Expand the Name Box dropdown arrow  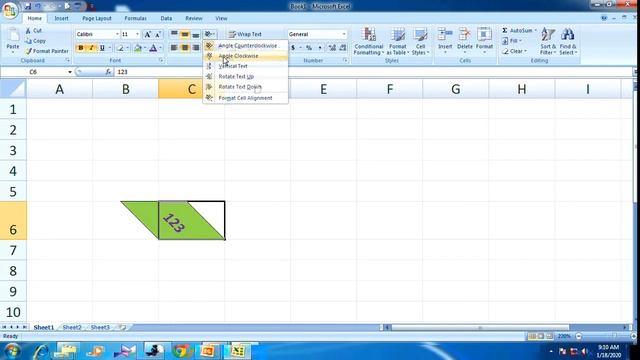[x=70, y=72]
